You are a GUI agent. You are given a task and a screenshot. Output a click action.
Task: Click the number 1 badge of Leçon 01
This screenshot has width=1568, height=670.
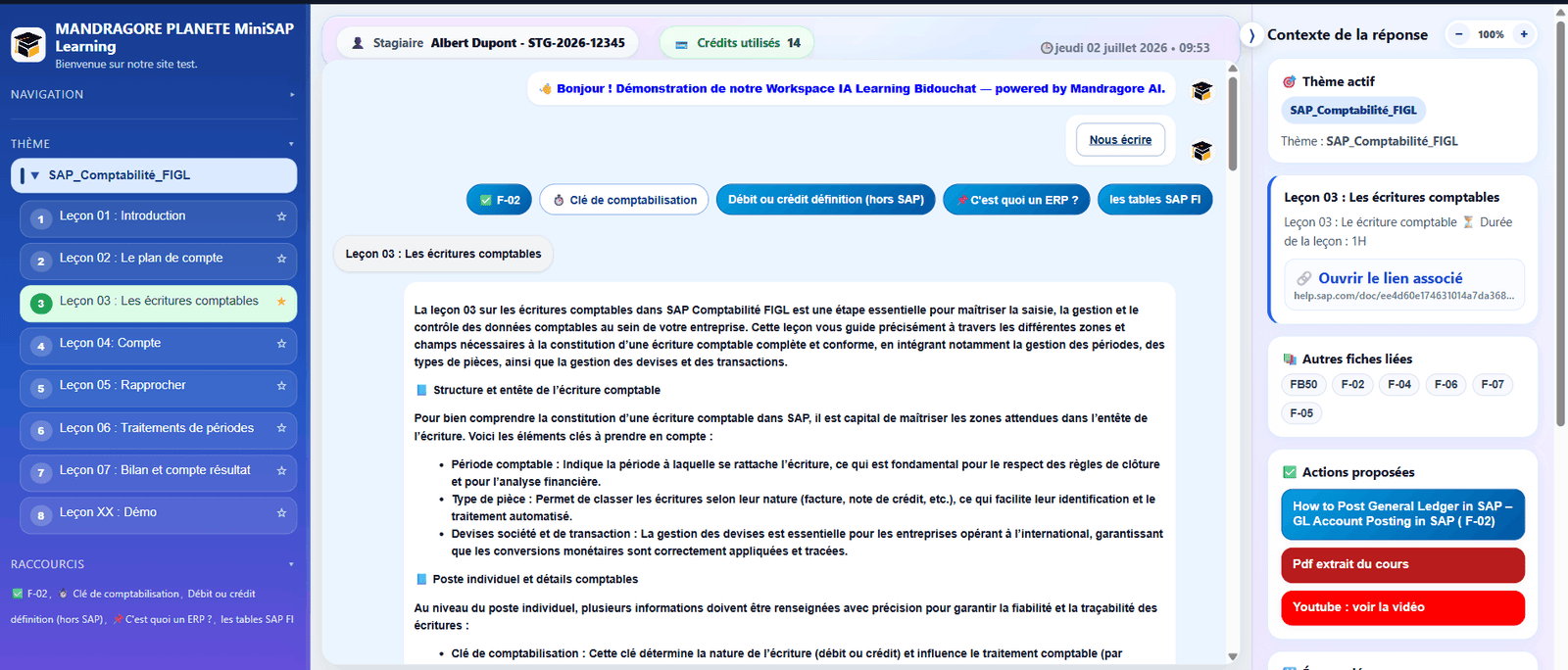40,219
